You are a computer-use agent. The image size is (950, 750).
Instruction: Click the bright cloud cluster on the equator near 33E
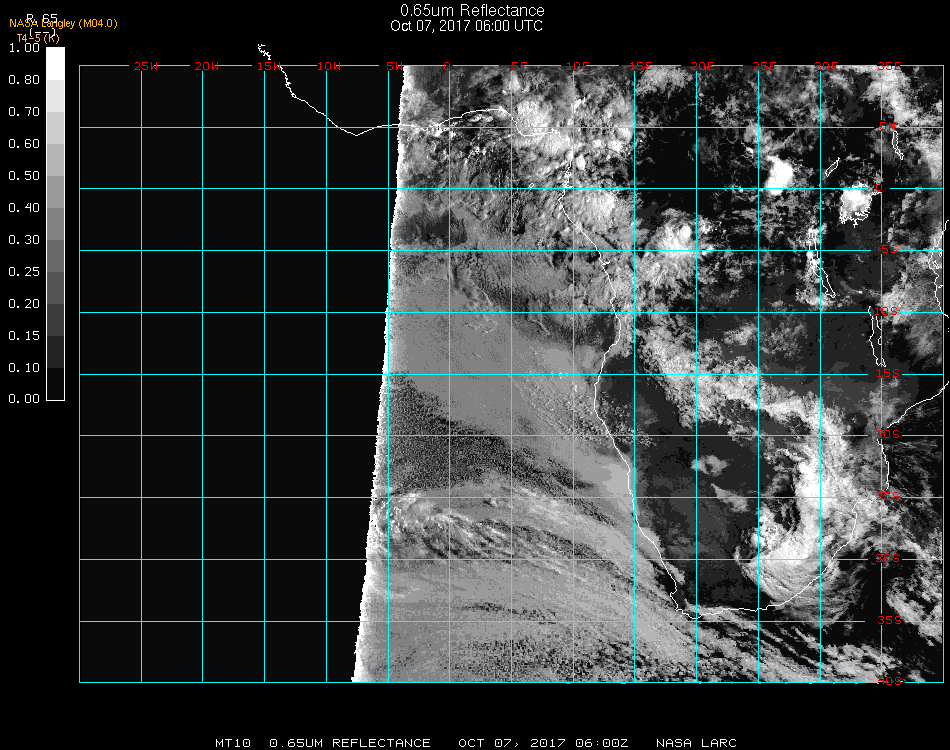coord(857,203)
